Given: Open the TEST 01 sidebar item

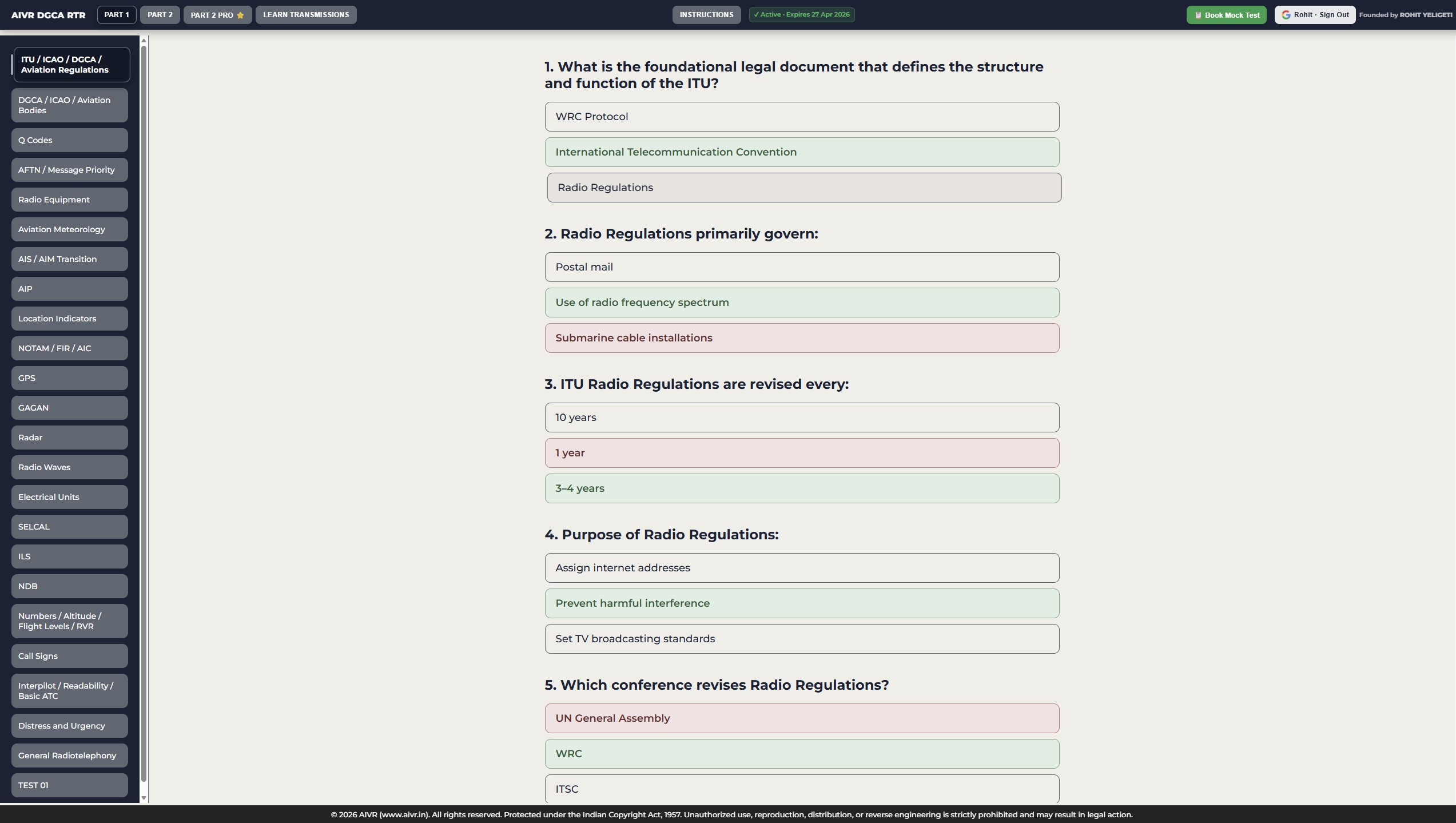Looking at the screenshot, I should click(69, 785).
